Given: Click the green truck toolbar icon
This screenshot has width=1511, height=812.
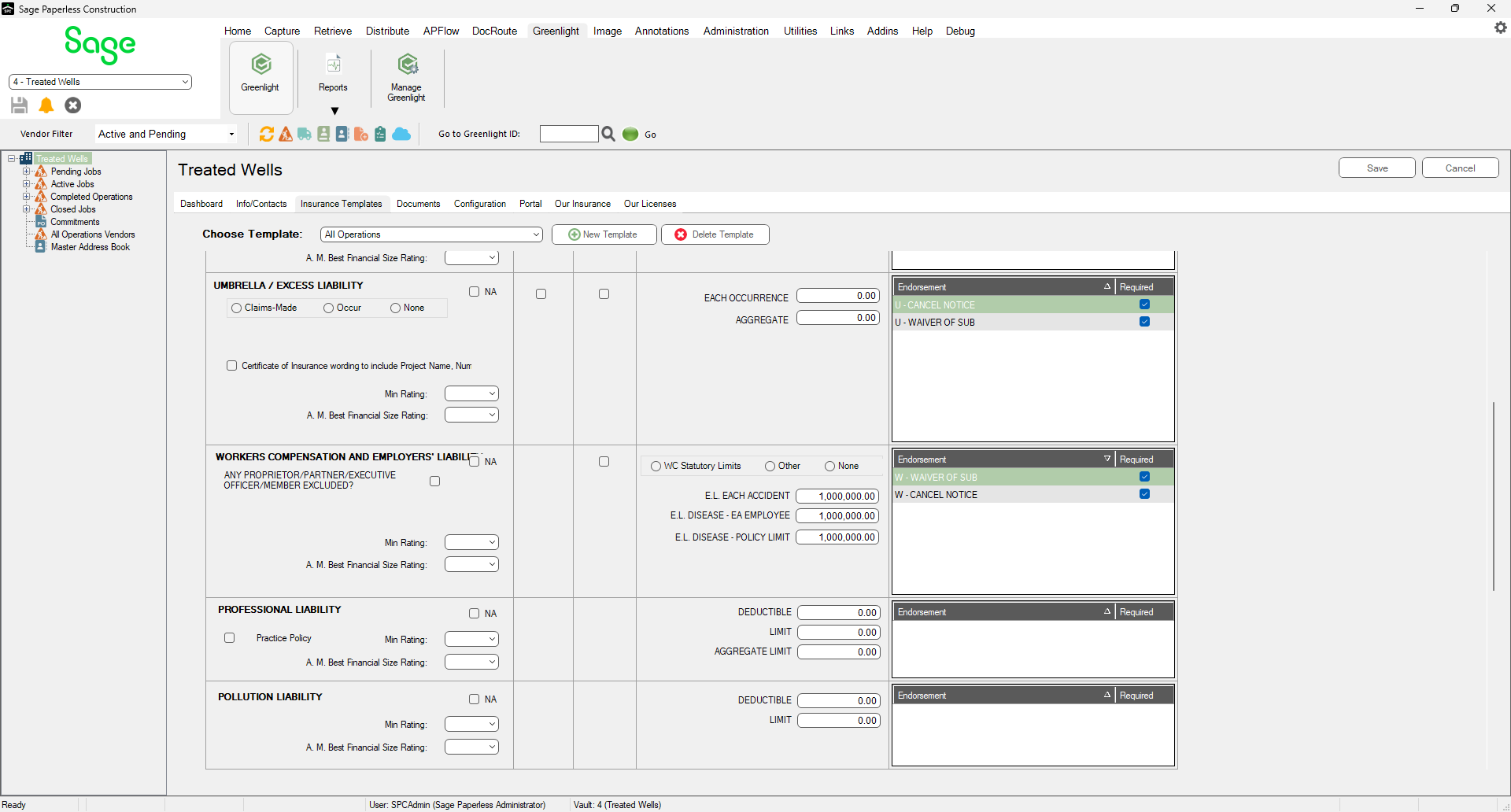Looking at the screenshot, I should point(305,135).
